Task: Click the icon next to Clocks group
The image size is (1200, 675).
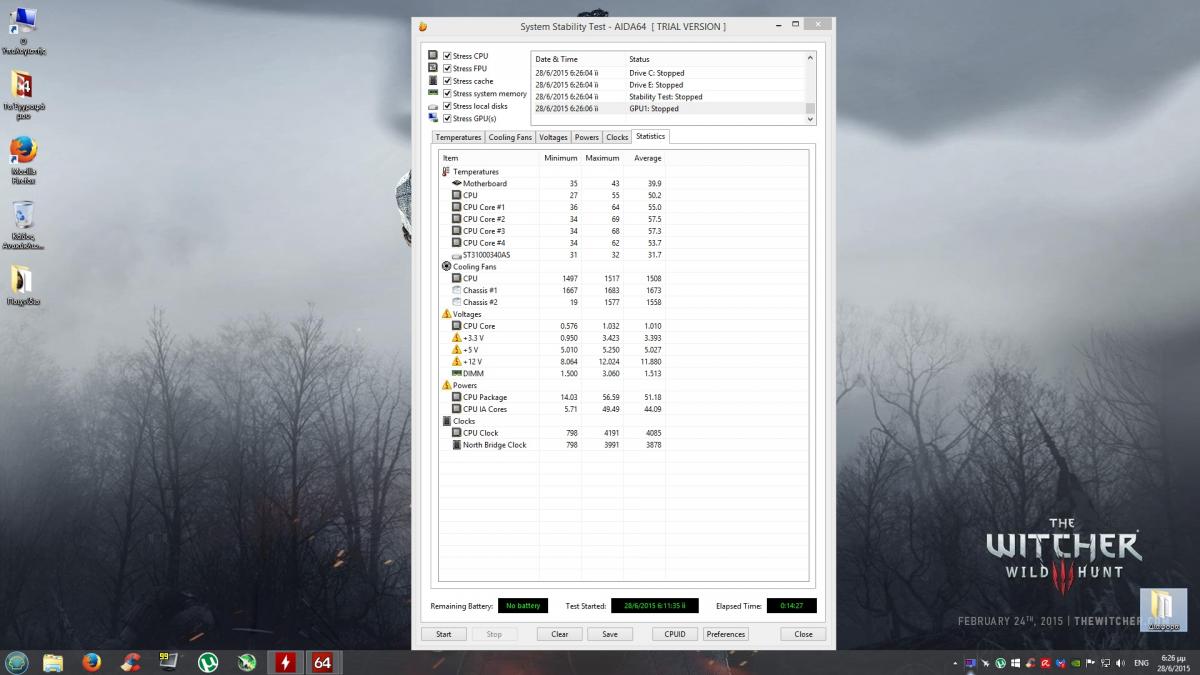Action: [x=446, y=421]
